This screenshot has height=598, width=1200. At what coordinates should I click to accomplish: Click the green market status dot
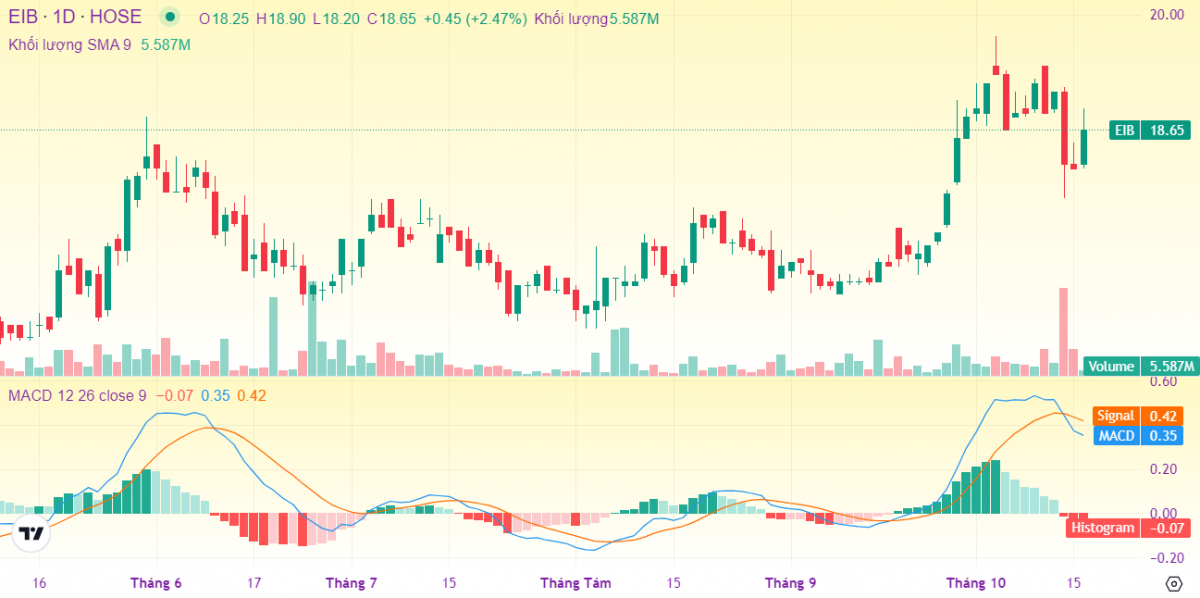(x=170, y=18)
